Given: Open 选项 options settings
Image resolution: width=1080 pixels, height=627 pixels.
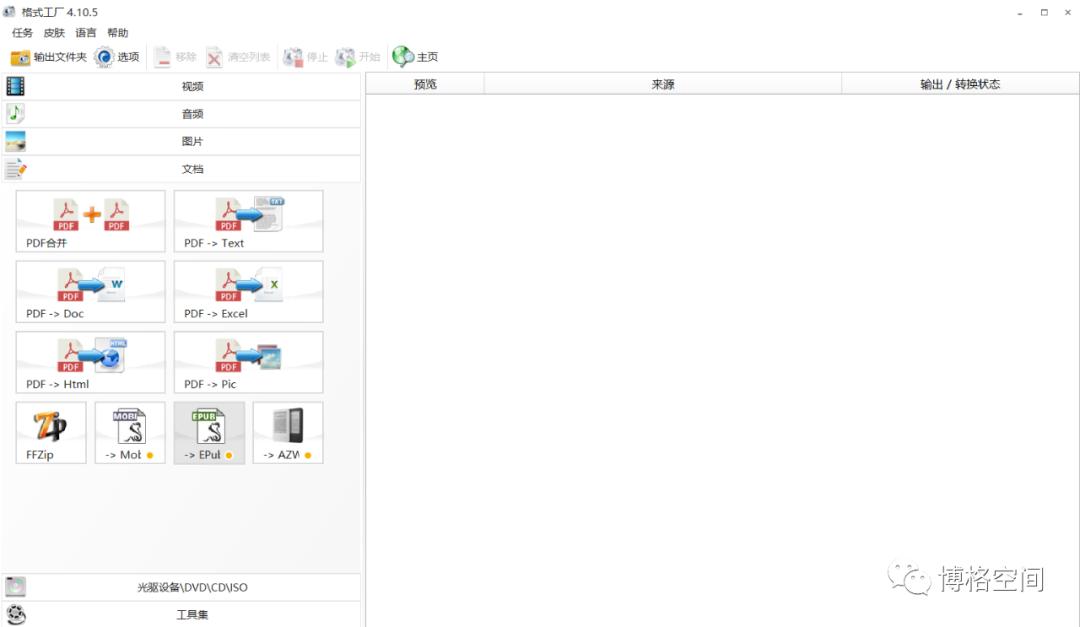Looking at the screenshot, I should click(x=117, y=57).
